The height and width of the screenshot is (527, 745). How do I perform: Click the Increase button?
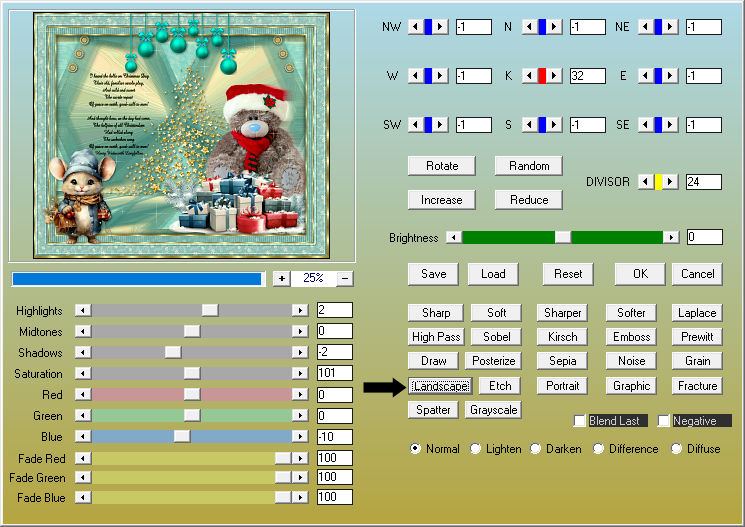pos(442,200)
